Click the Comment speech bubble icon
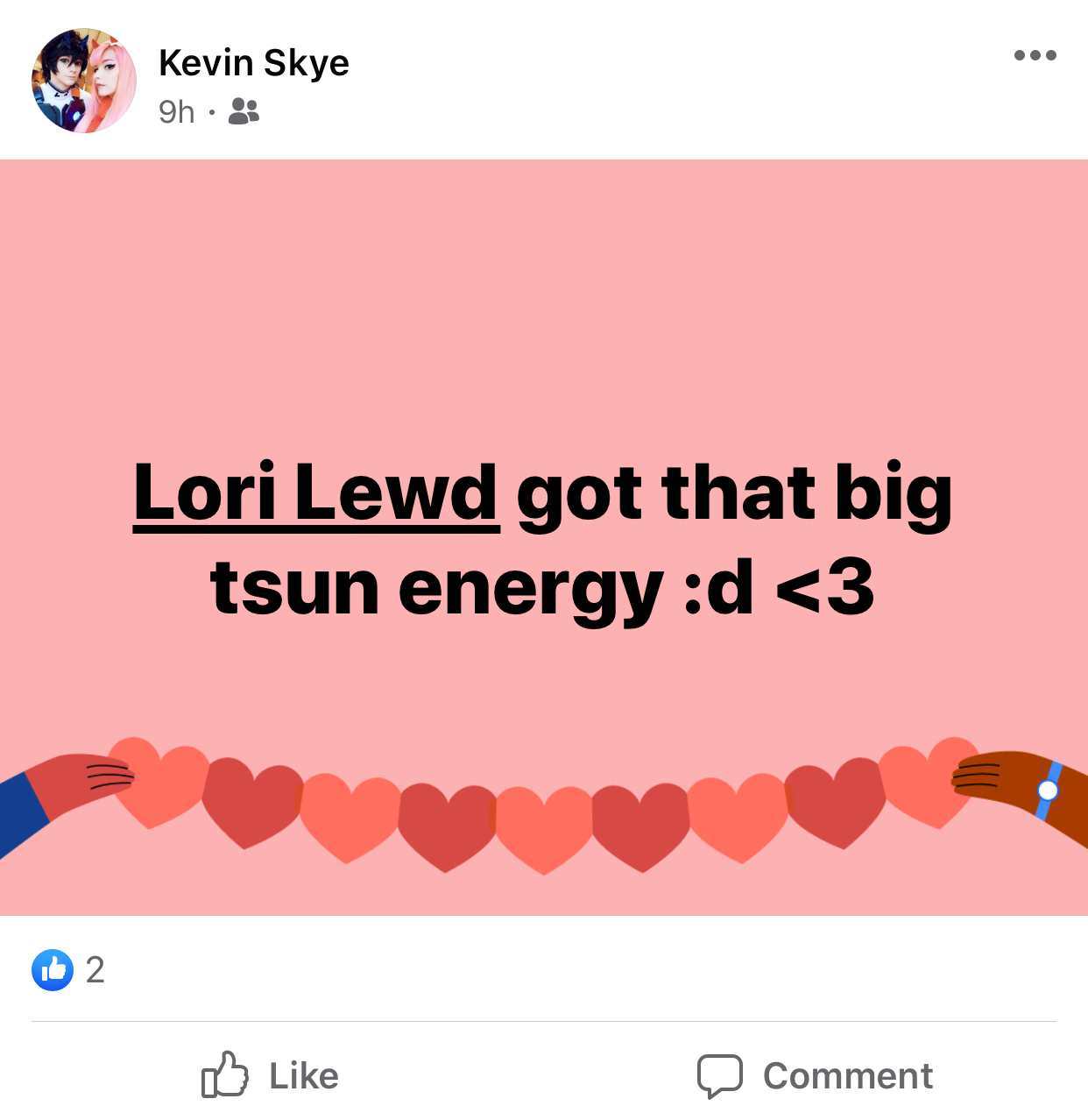The image size is (1088, 1120). pos(720,1075)
